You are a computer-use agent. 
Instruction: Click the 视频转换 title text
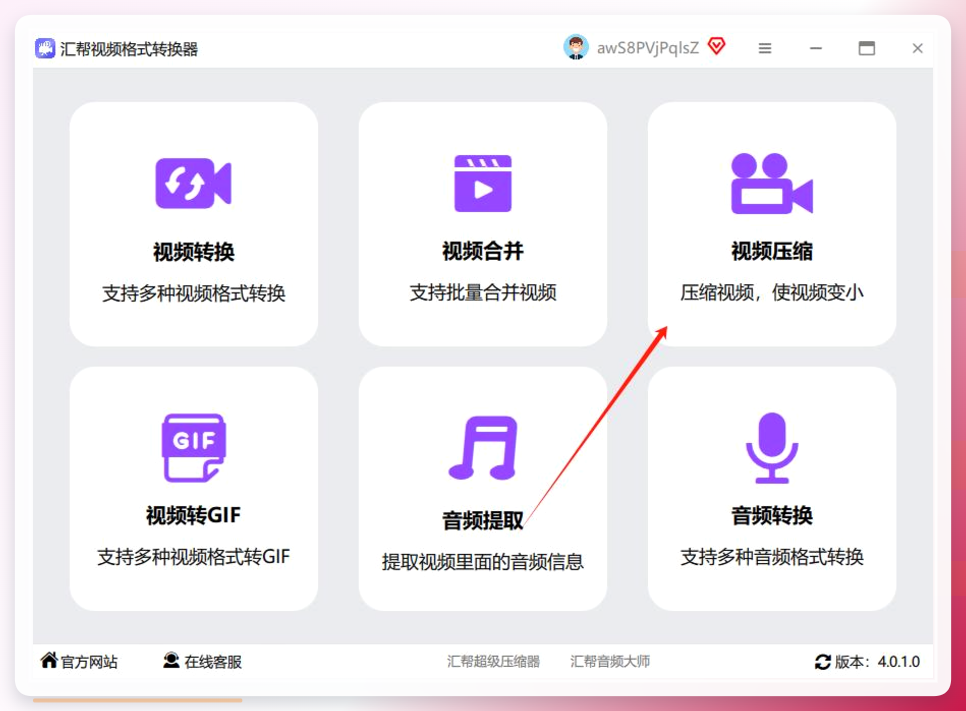(x=193, y=252)
